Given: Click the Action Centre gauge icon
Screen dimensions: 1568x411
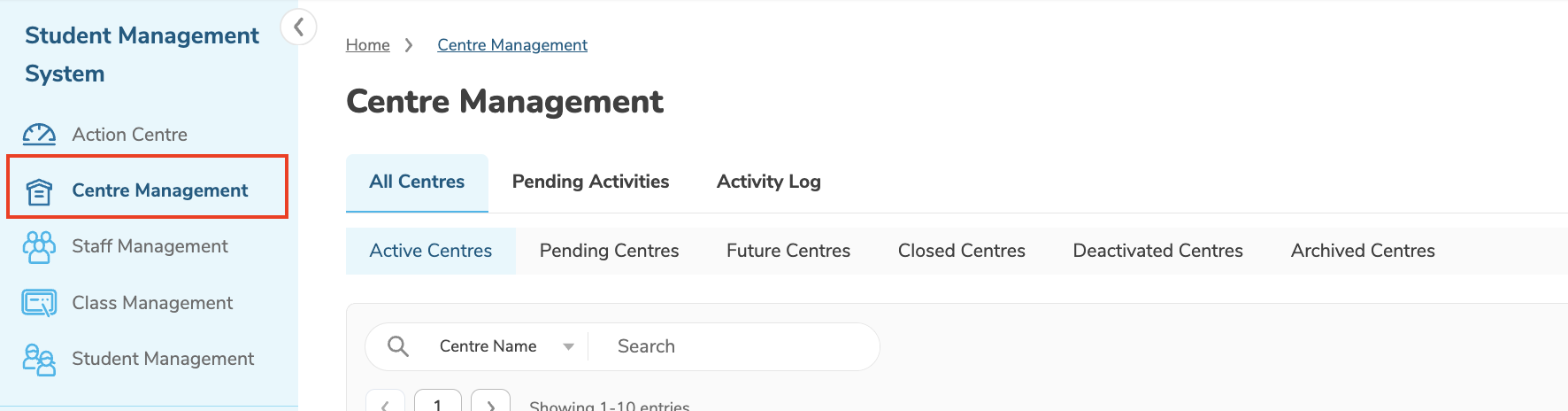Looking at the screenshot, I should pyautogui.click(x=39, y=135).
